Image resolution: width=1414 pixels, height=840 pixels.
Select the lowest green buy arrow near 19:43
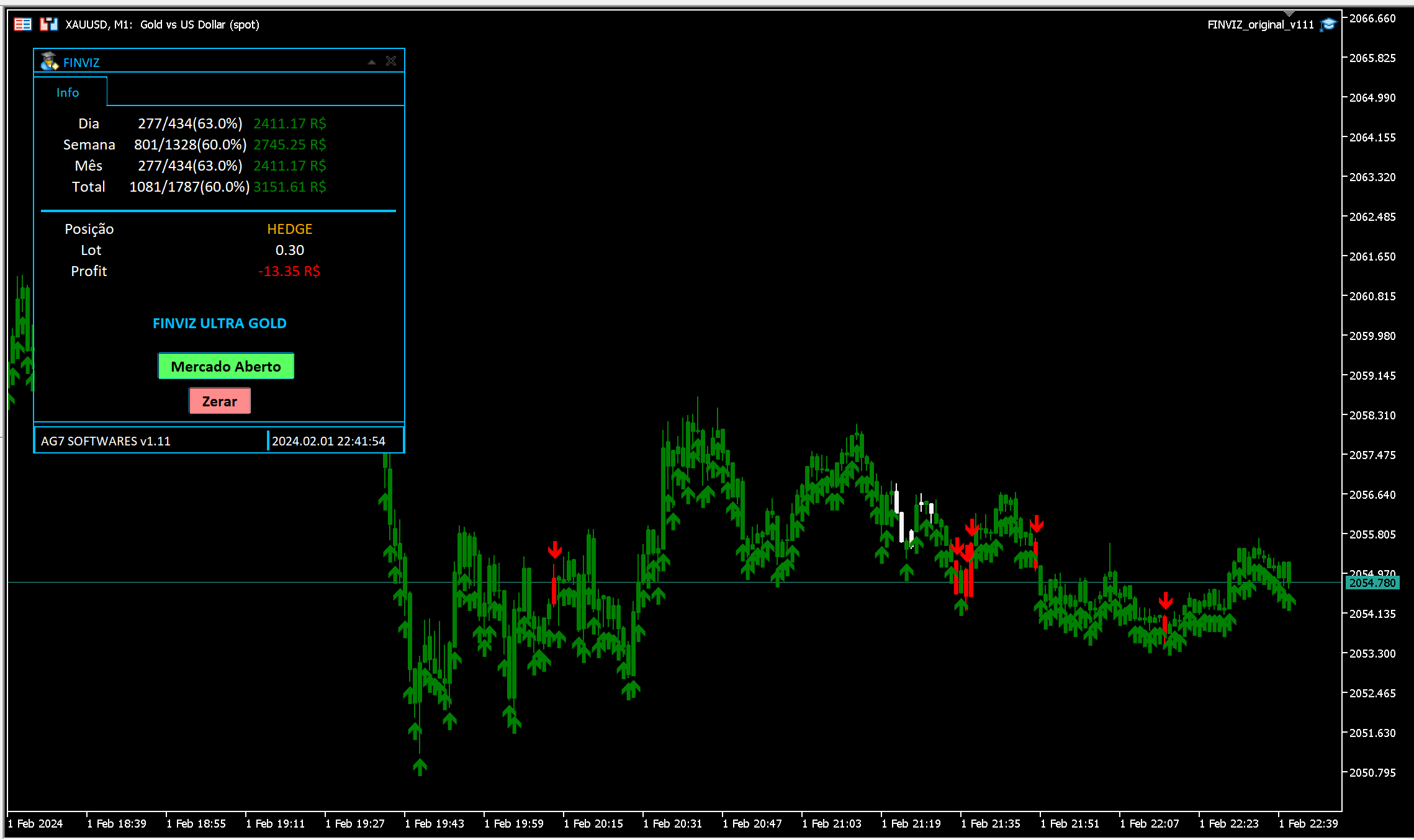click(420, 767)
